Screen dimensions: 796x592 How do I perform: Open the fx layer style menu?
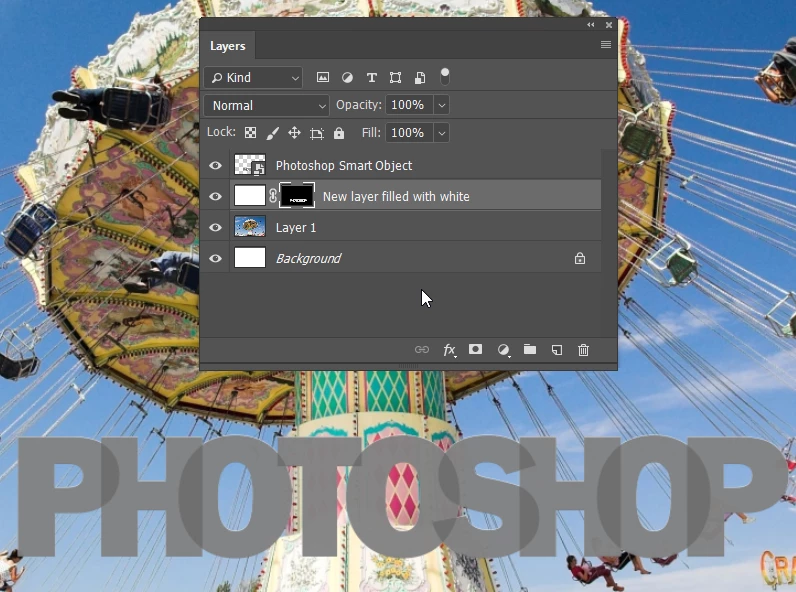pos(449,350)
